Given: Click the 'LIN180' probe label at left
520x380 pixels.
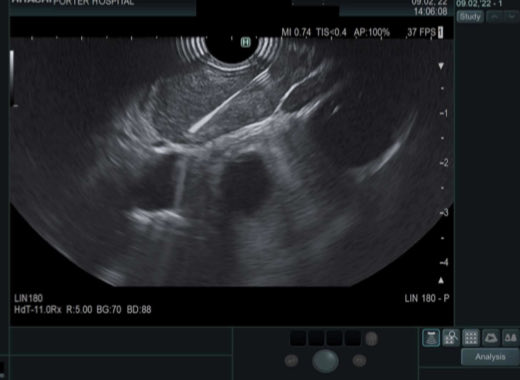Looking at the screenshot, I should pyautogui.click(x=28, y=298).
